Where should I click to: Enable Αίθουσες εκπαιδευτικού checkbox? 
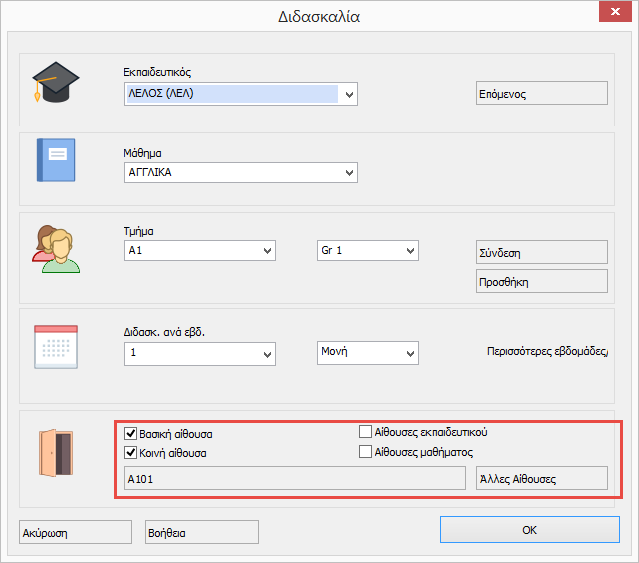(x=366, y=432)
